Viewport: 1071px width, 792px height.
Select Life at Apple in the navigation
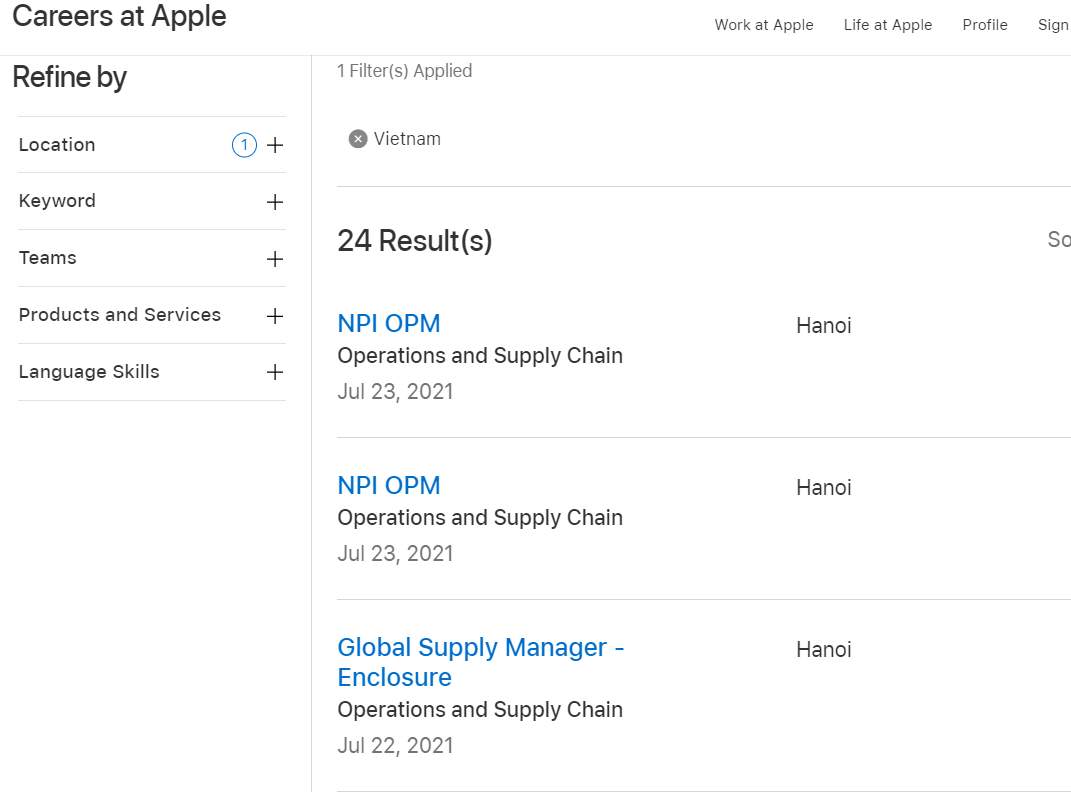[888, 25]
